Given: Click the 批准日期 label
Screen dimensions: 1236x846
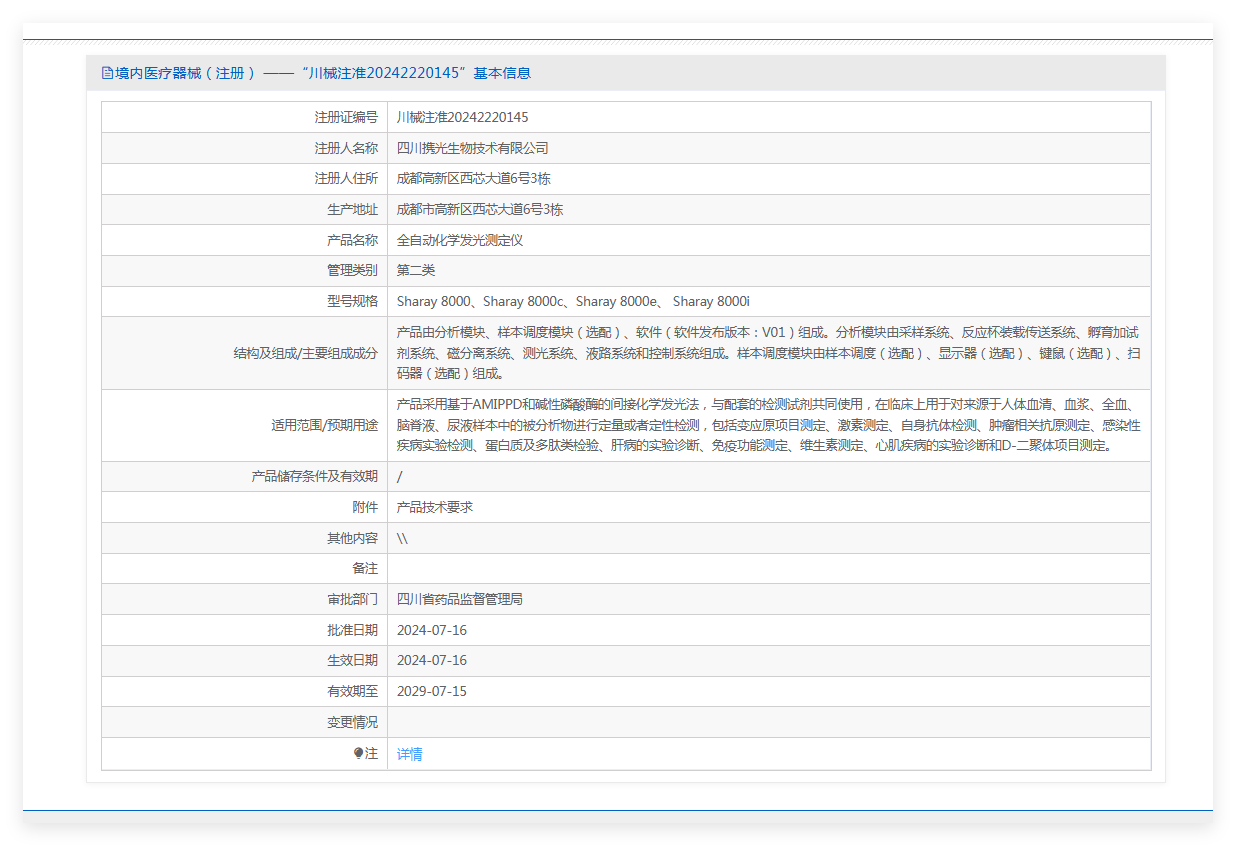Looking at the screenshot, I should coord(353,630).
